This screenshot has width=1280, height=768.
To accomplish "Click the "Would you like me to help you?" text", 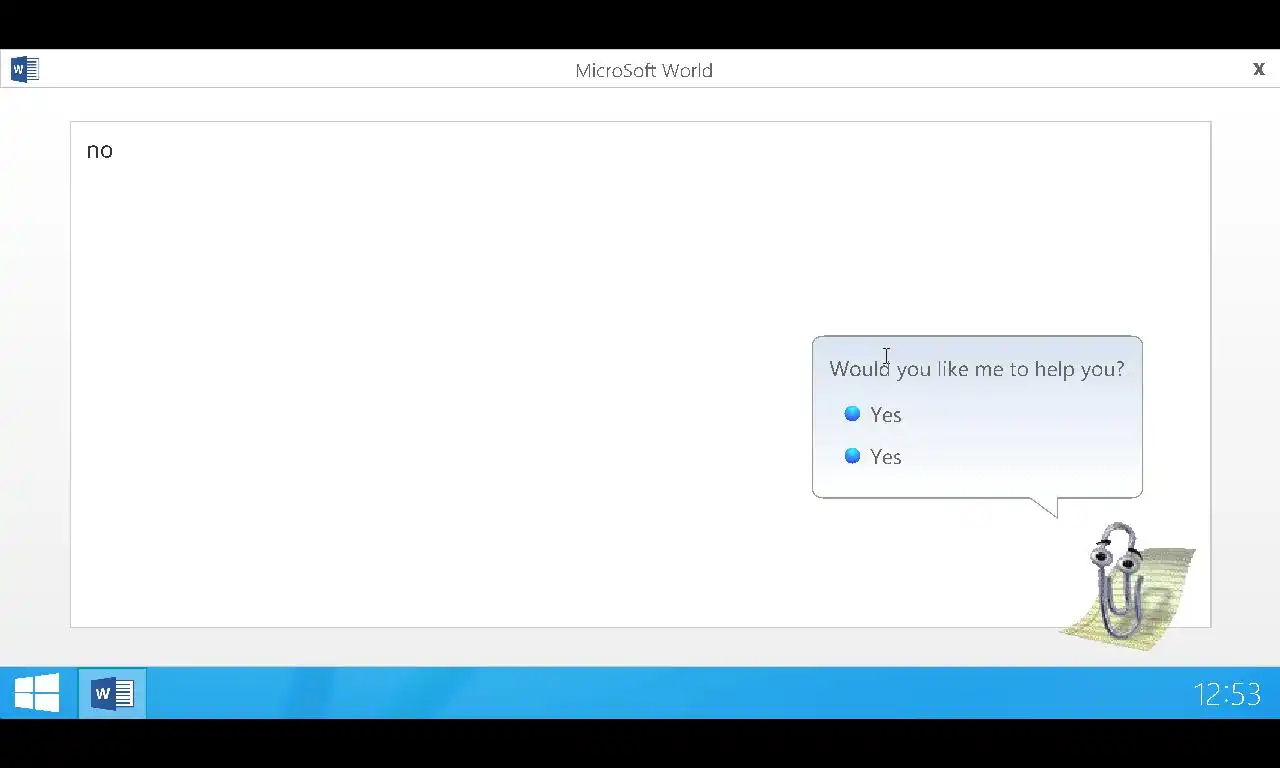I will point(977,369).
